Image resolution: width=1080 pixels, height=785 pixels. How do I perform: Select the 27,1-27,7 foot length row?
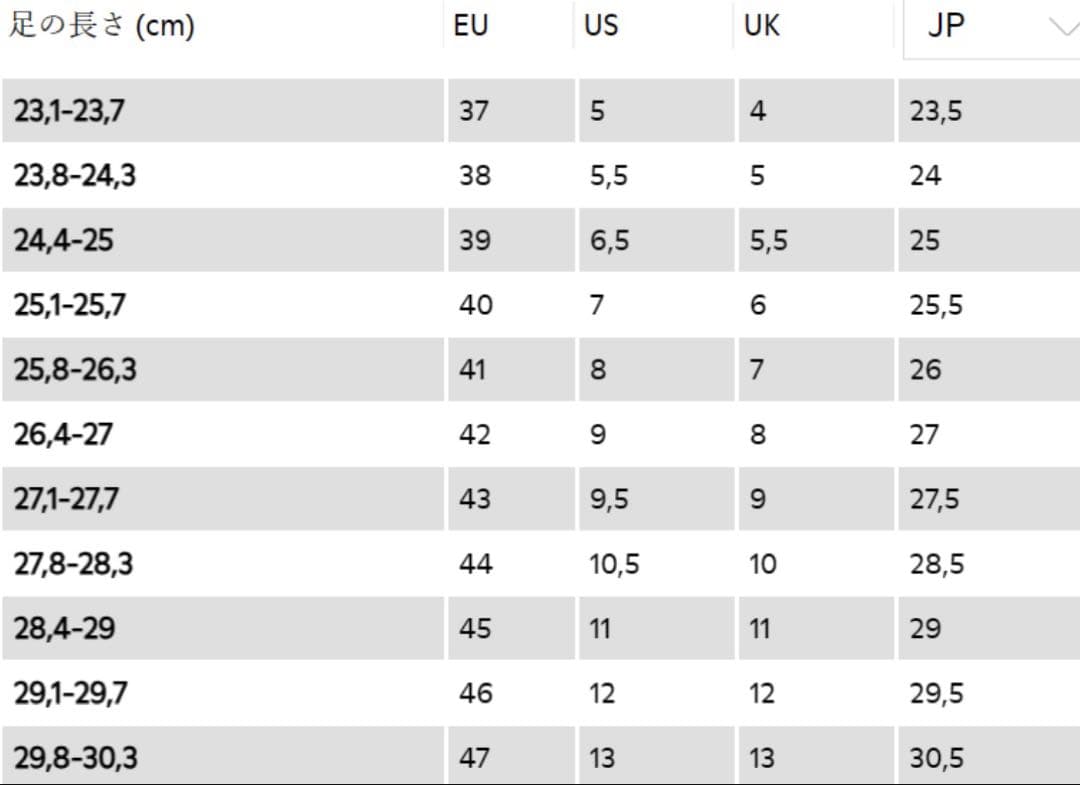coord(67,499)
